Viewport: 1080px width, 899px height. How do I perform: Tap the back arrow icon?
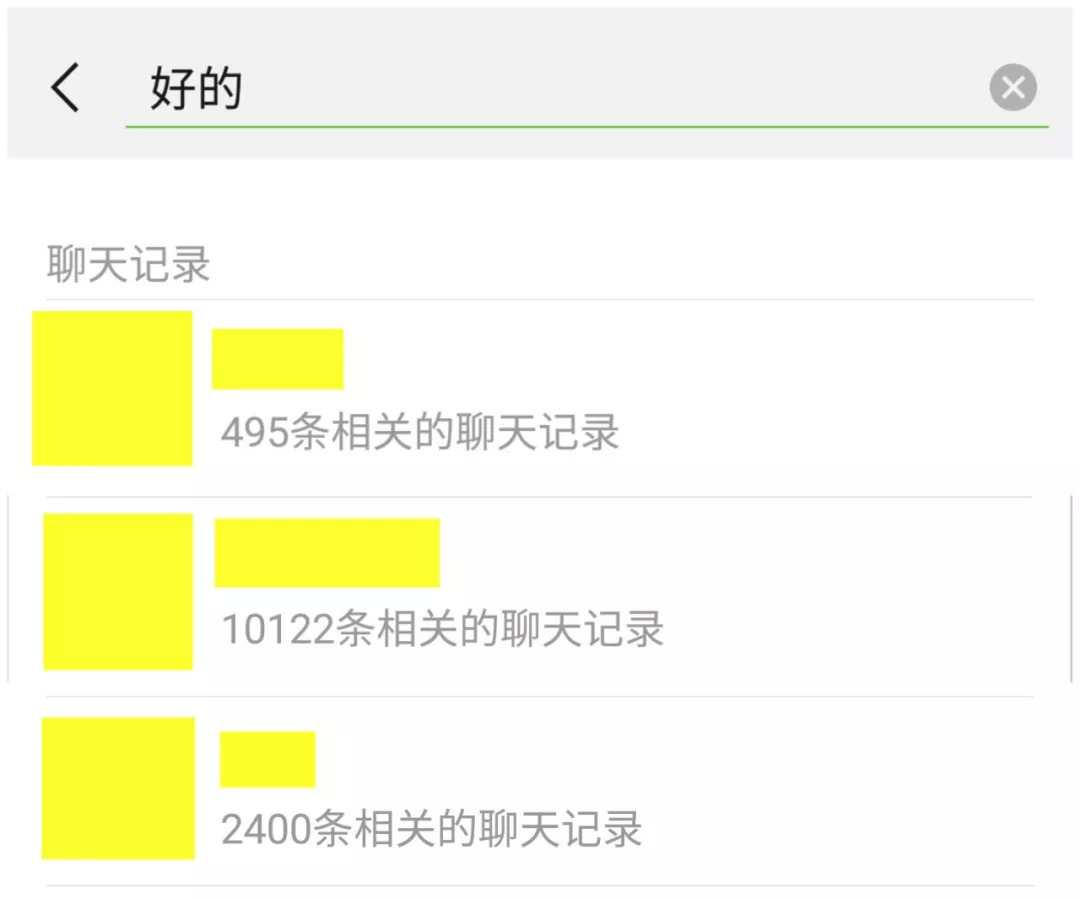tap(65, 88)
